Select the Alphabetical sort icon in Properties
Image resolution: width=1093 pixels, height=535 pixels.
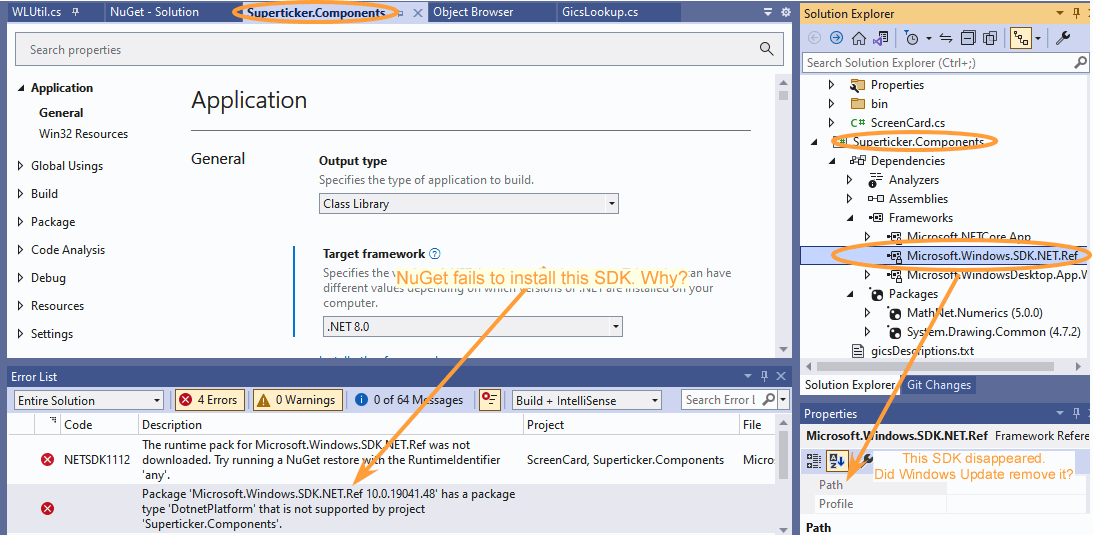(836, 459)
